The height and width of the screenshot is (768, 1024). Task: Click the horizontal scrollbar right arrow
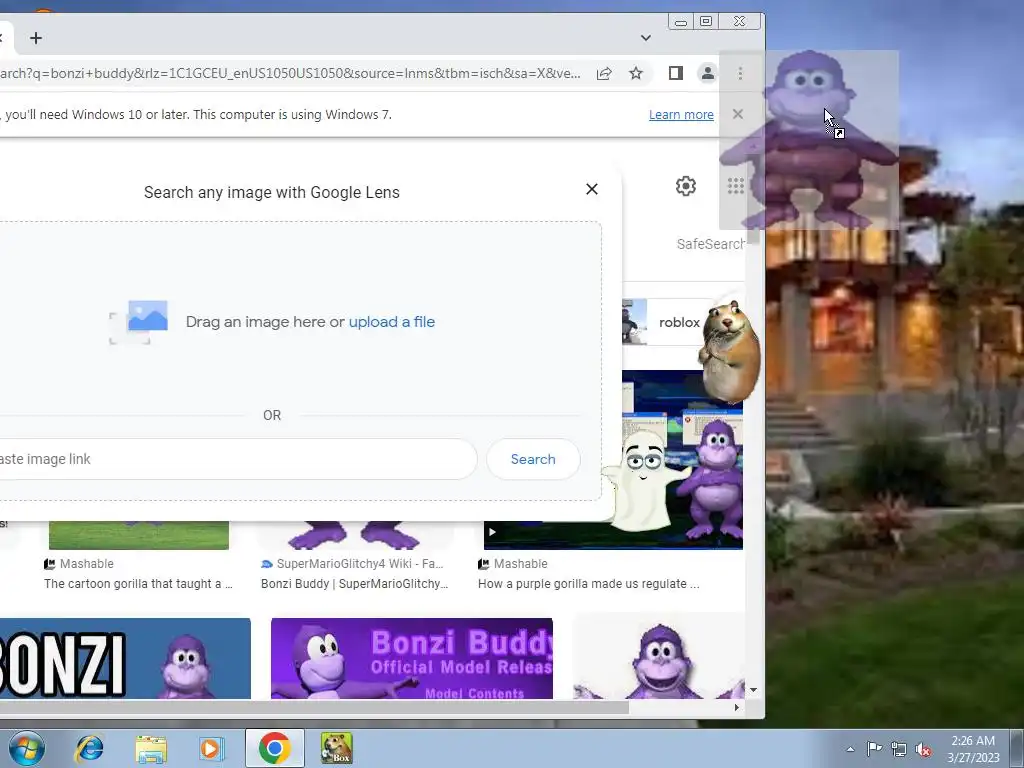pyautogui.click(x=737, y=707)
